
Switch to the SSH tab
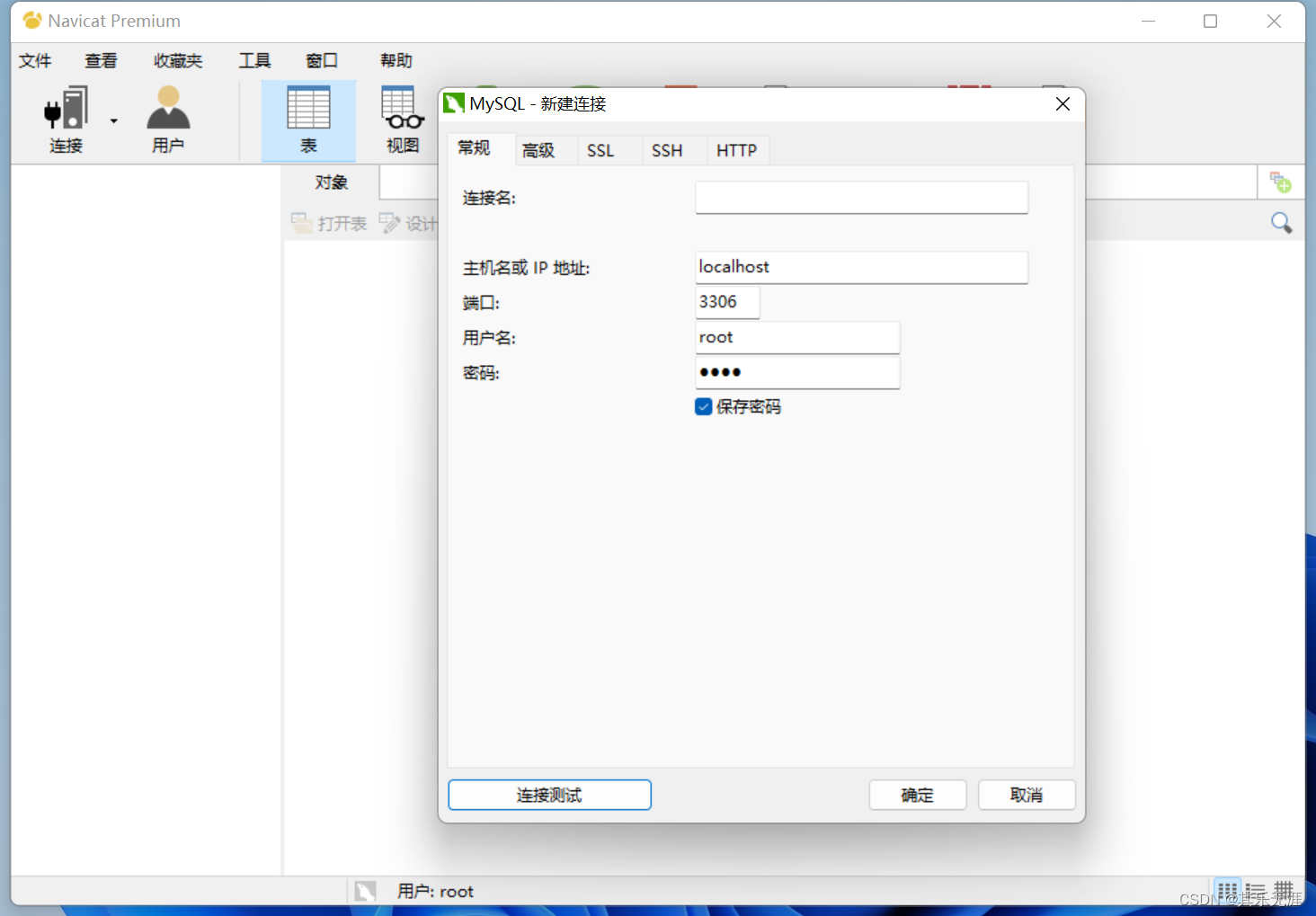click(x=667, y=151)
